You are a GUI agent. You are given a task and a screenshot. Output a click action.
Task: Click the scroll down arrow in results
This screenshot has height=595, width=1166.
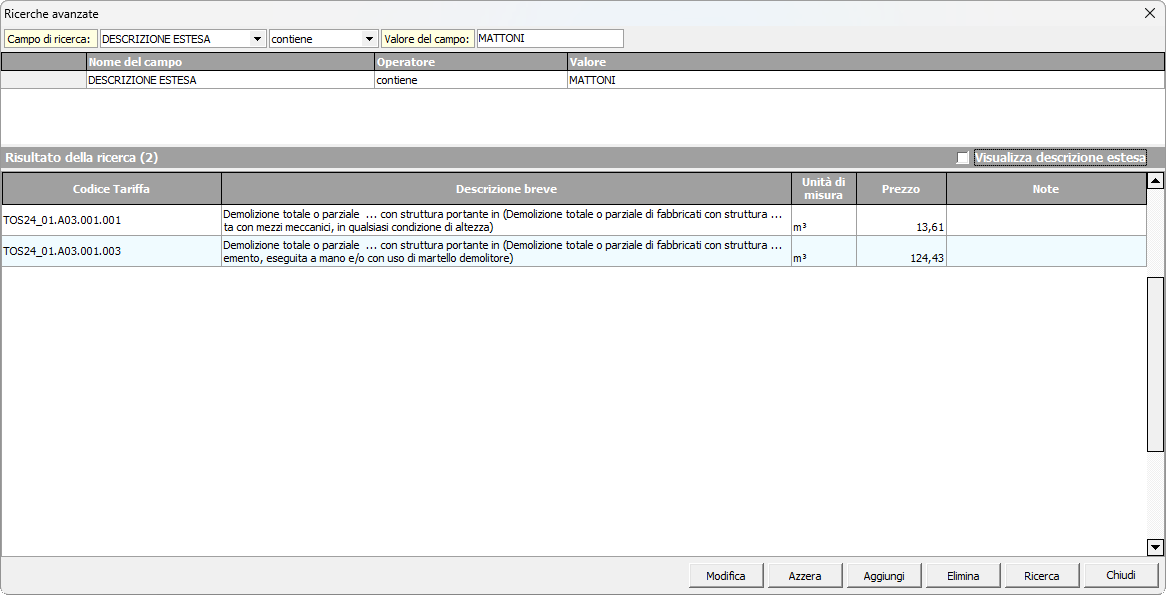tap(1155, 547)
